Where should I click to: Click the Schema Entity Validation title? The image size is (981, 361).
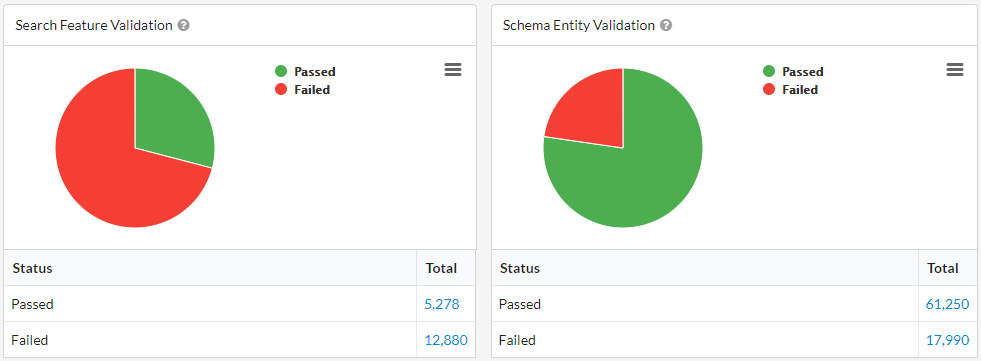[579, 26]
